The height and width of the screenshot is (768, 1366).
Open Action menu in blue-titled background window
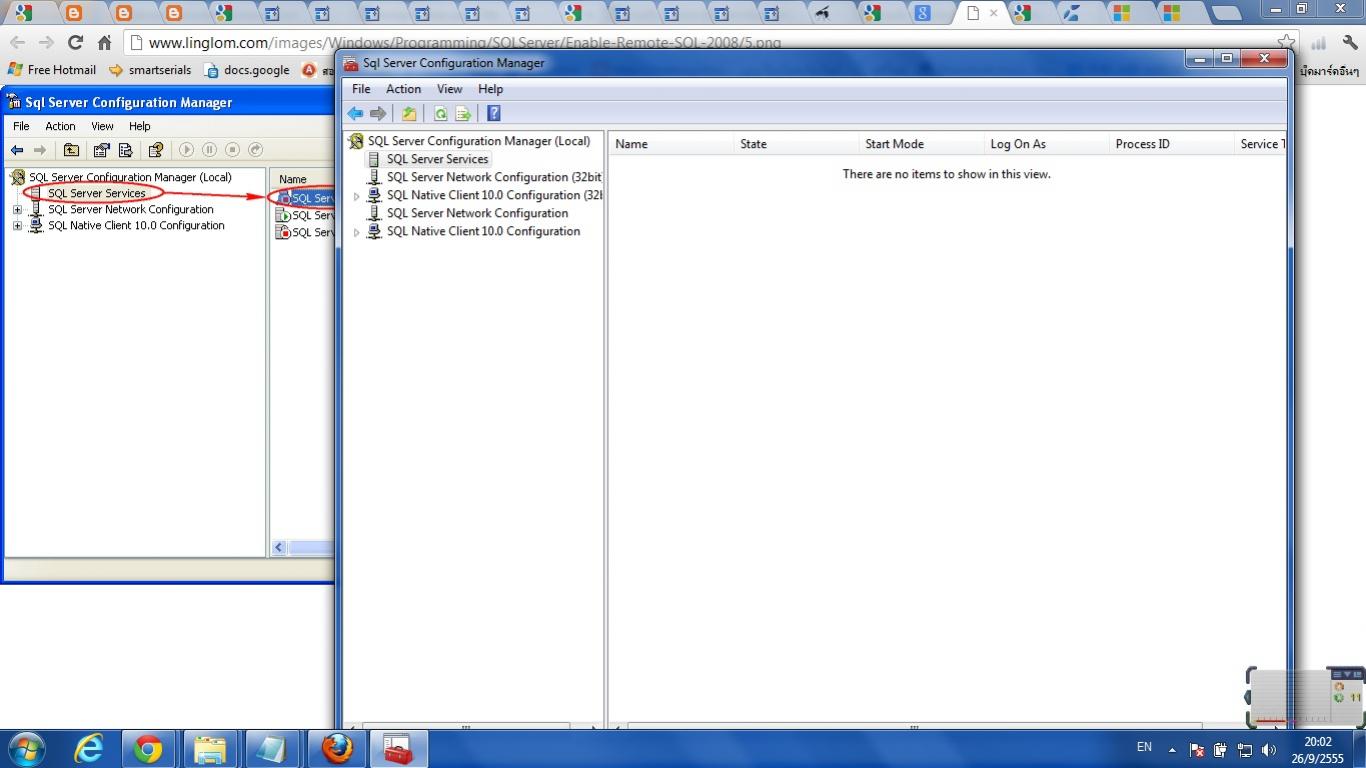(60, 126)
